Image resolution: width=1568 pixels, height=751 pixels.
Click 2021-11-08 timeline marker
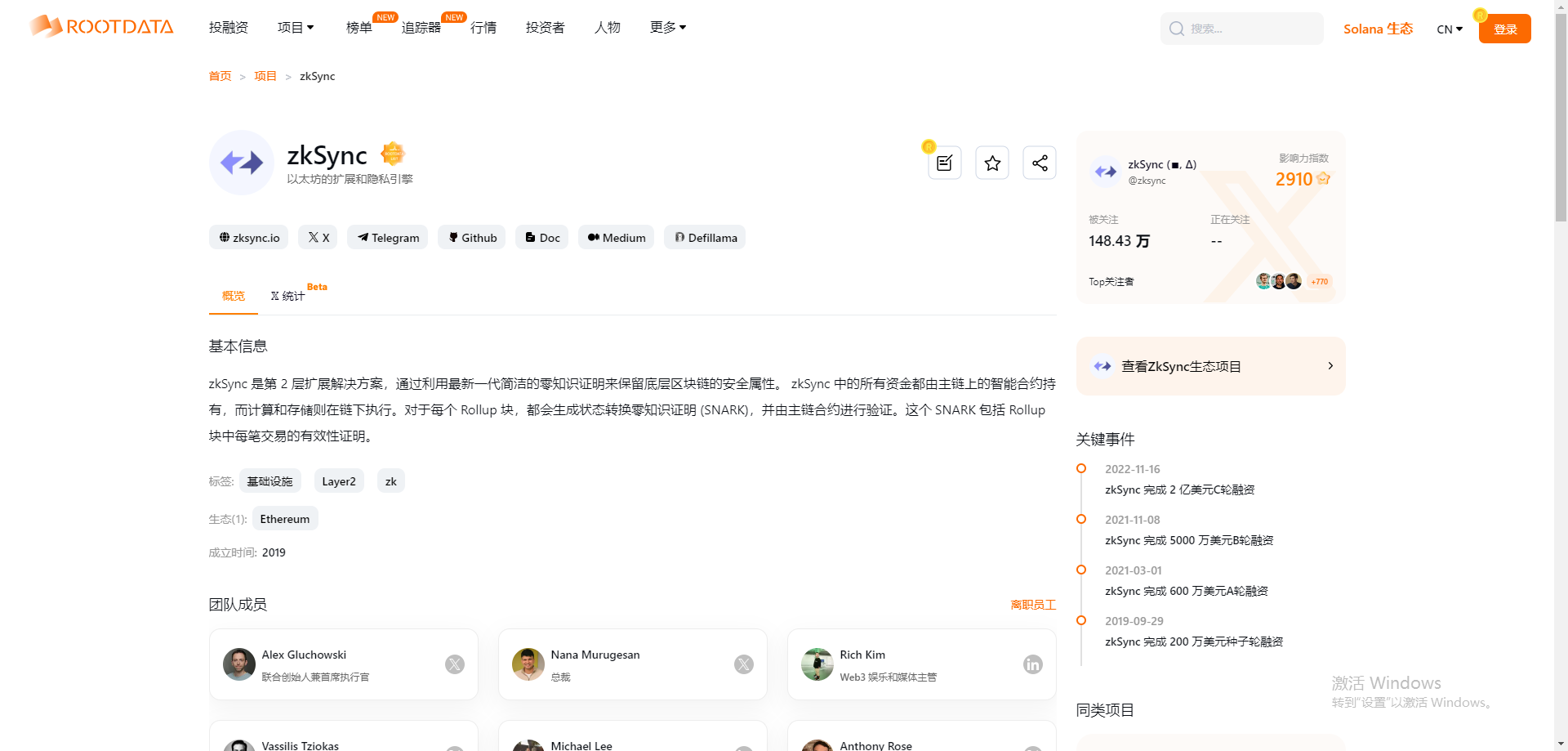click(x=1081, y=519)
